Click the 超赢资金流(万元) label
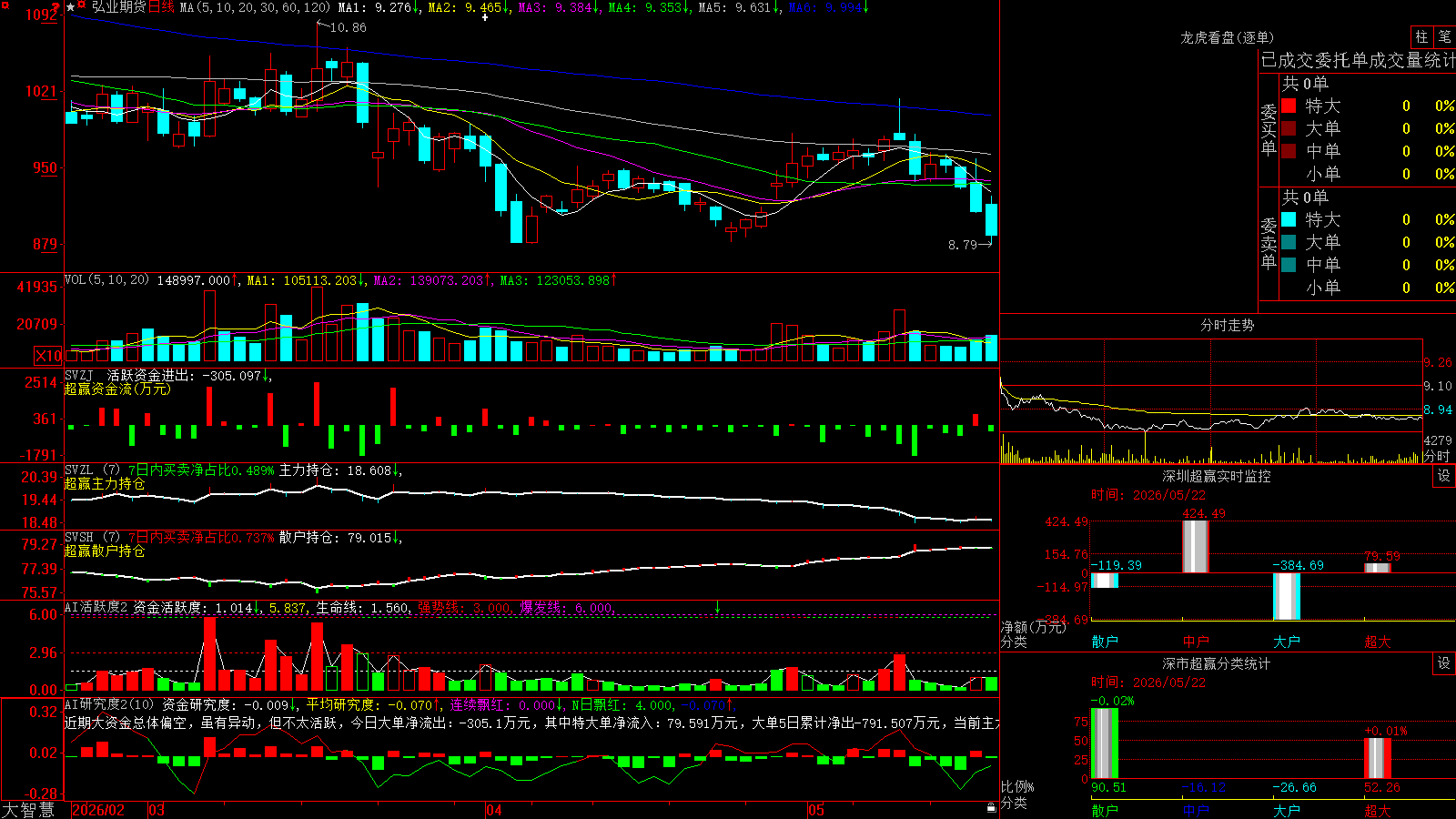The height and width of the screenshot is (819, 1456). (117, 389)
